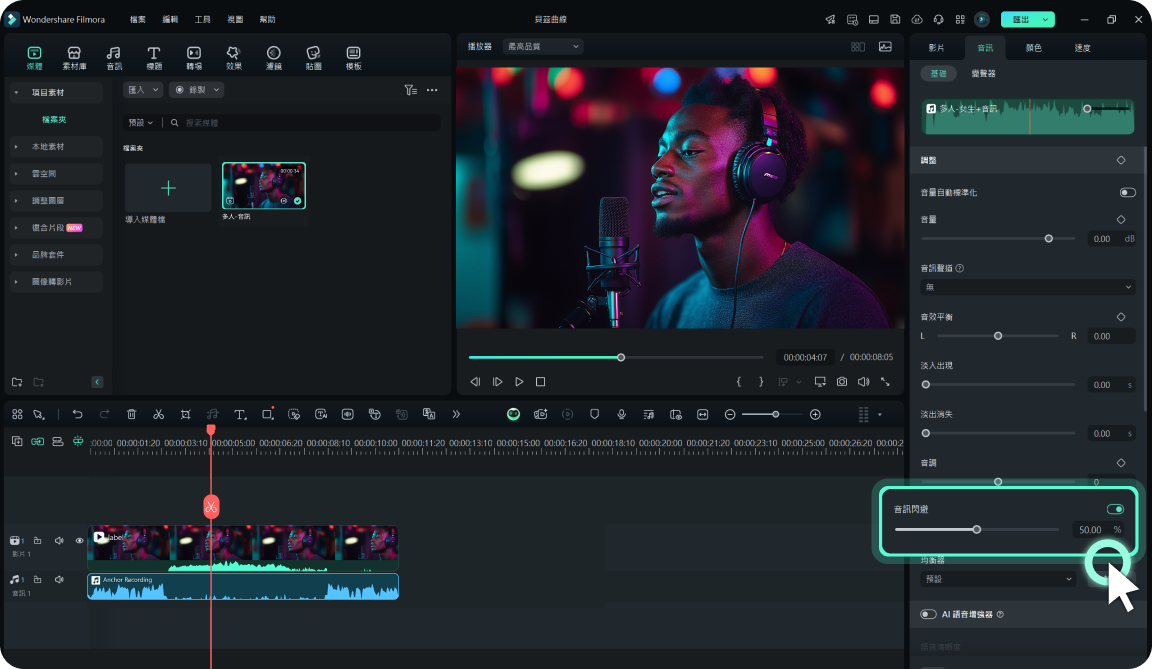Enable the AI 語音增強器 switch
The width and height of the screenshot is (1152, 669).
928,614
